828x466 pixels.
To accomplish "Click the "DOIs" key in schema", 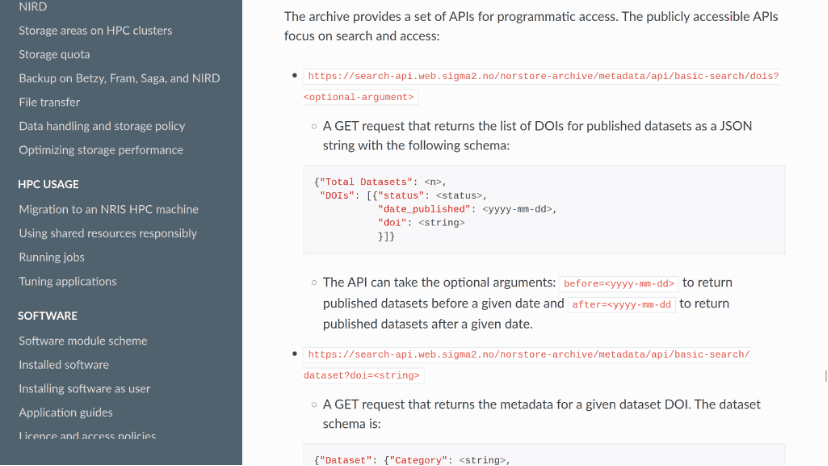I will click(x=336, y=195).
